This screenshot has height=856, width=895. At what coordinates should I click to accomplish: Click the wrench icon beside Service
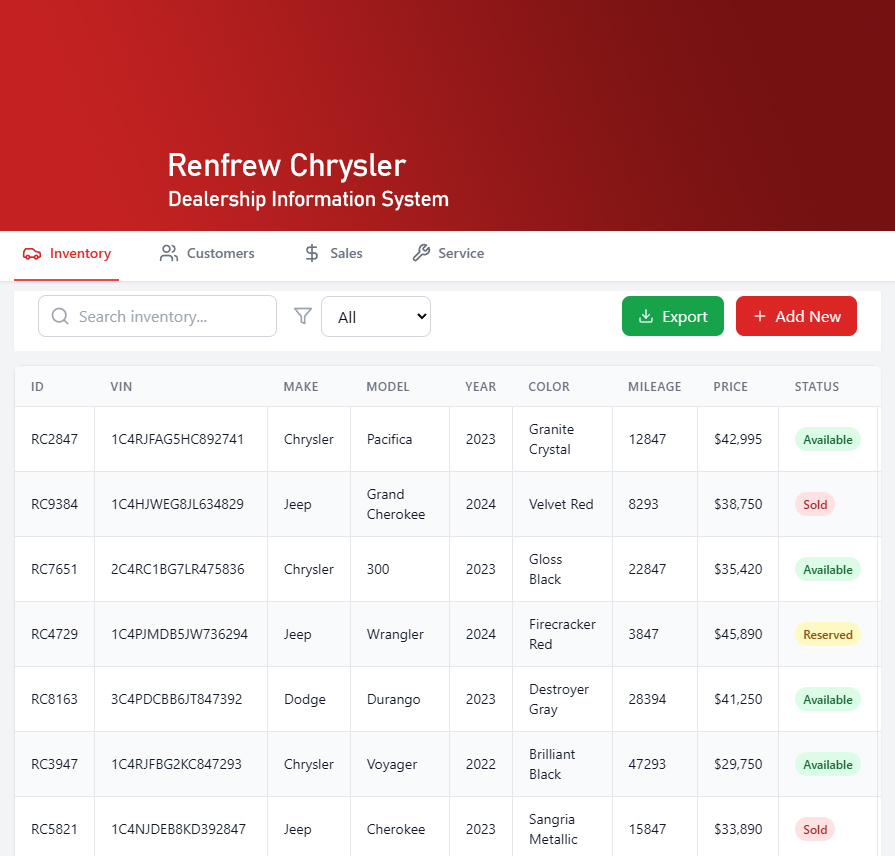421,253
